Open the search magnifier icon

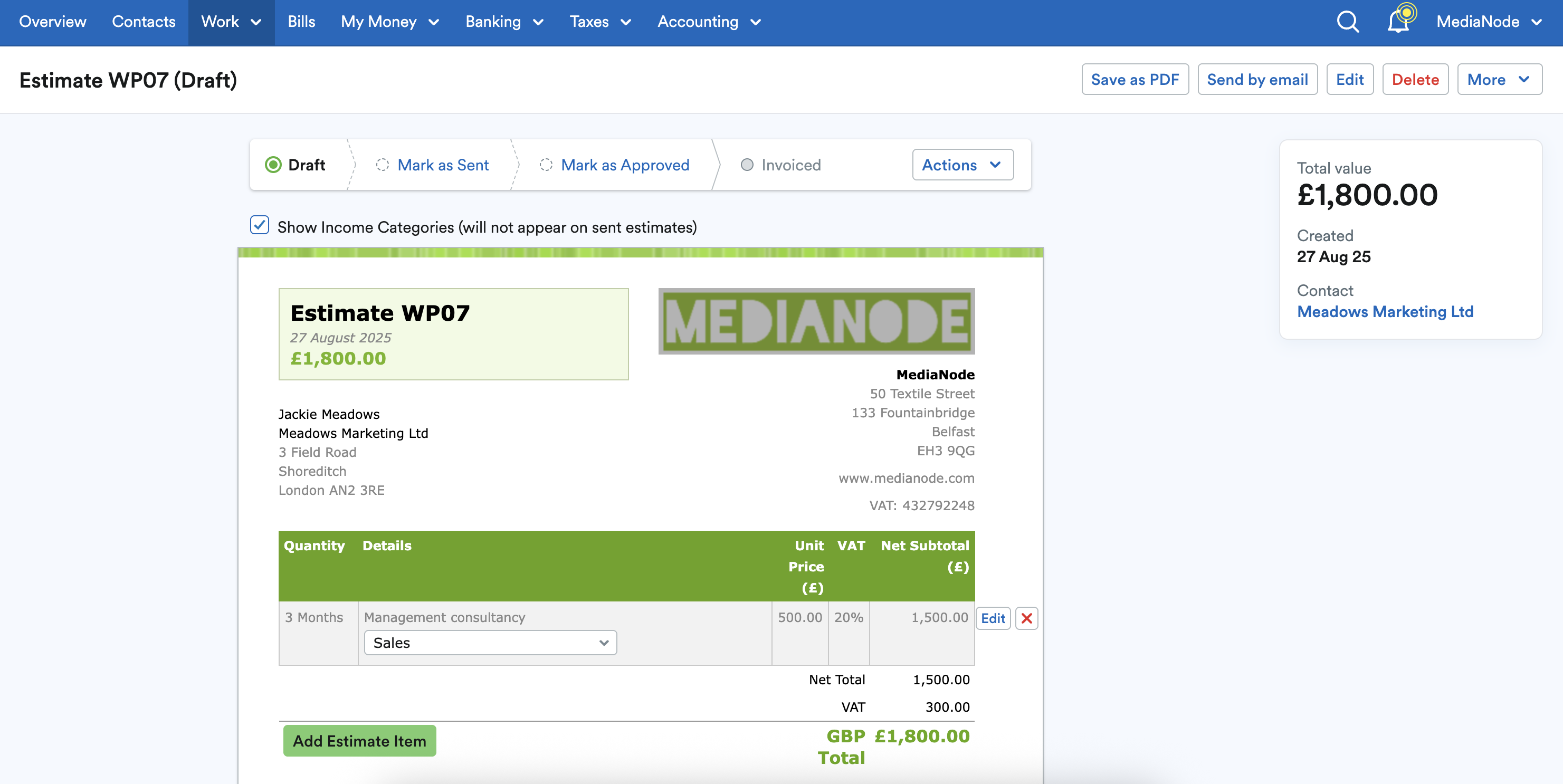coord(1348,22)
